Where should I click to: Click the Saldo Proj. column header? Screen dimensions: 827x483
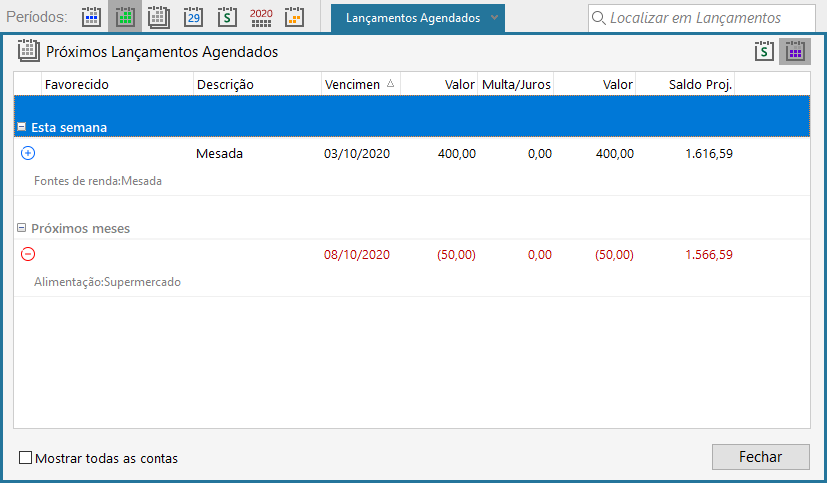click(700, 85)
